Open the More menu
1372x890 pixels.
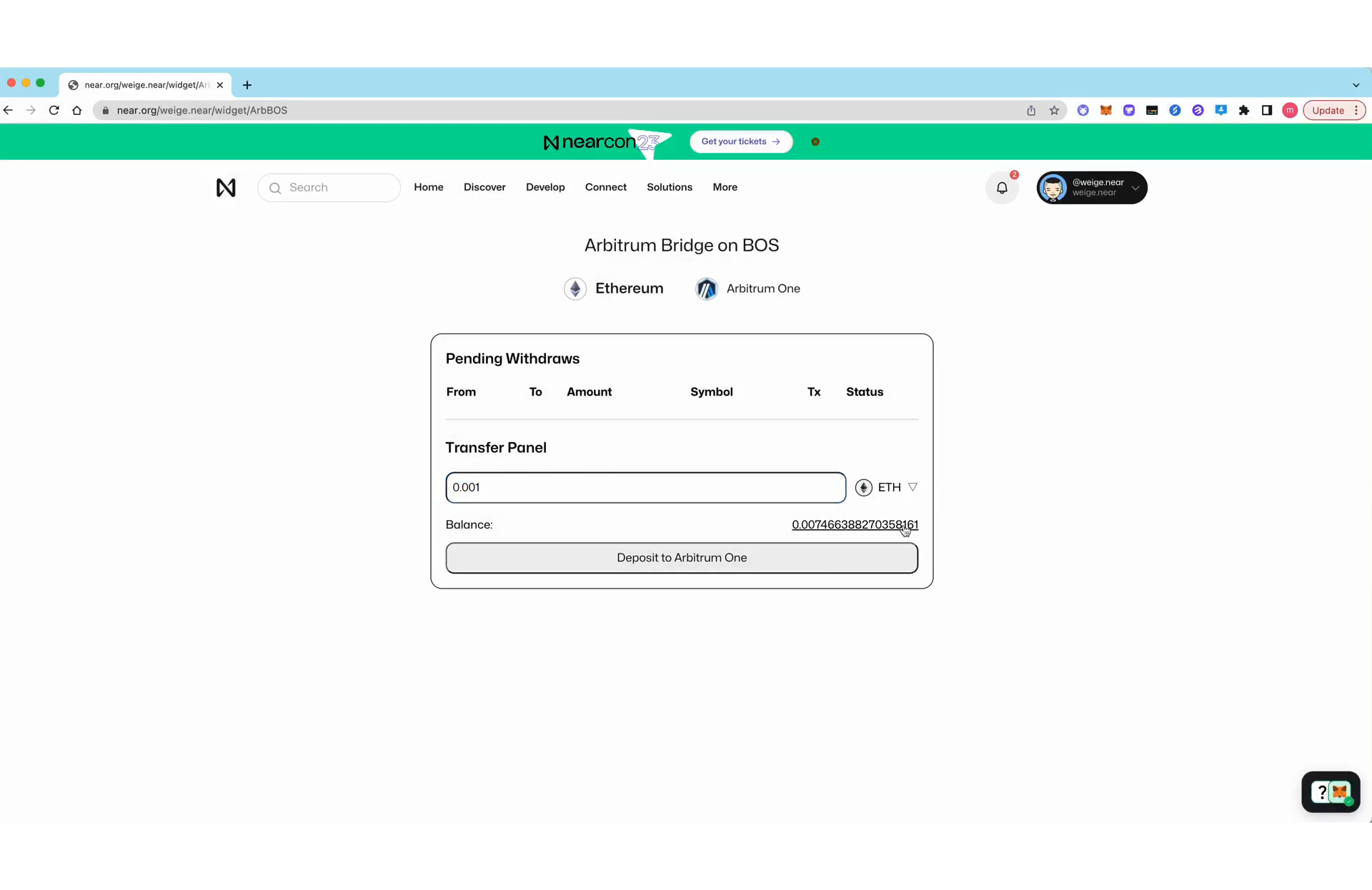coord(725,187)
